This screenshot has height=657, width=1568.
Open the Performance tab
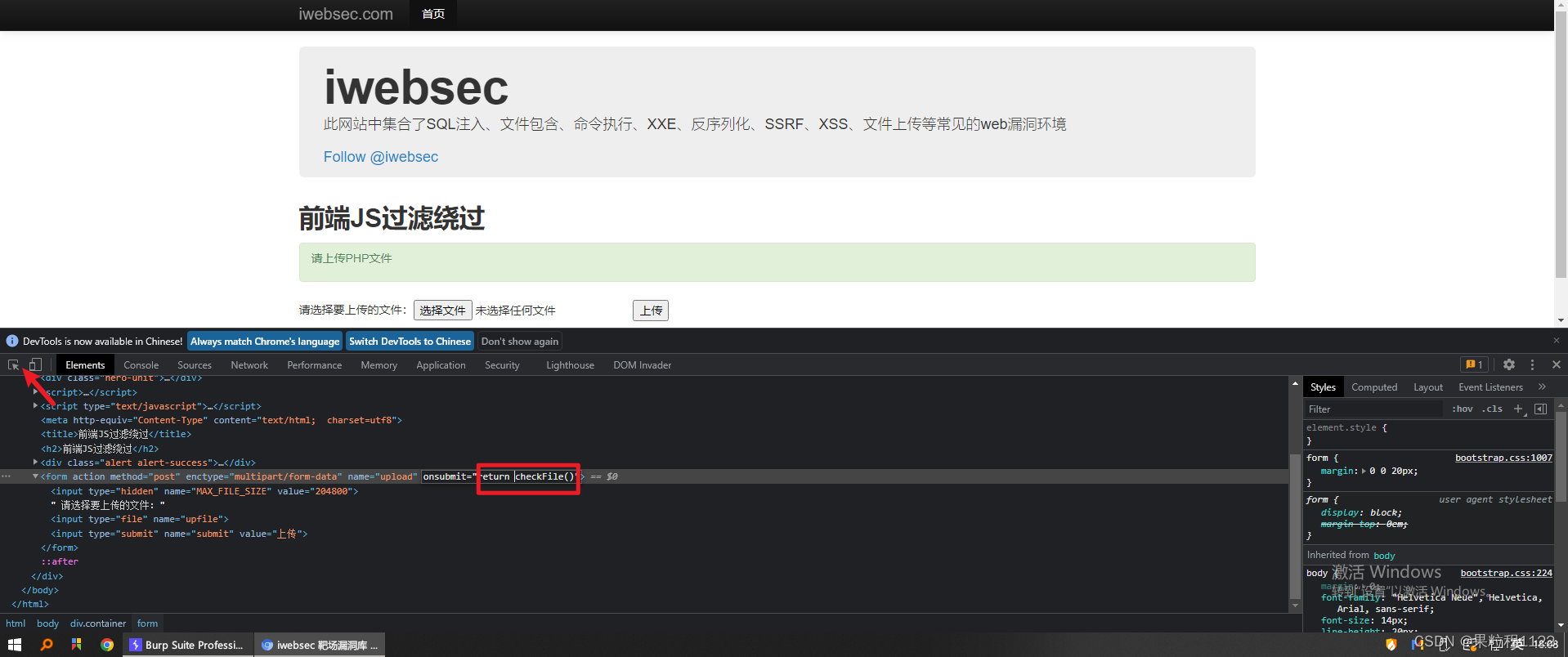(315, 364)
